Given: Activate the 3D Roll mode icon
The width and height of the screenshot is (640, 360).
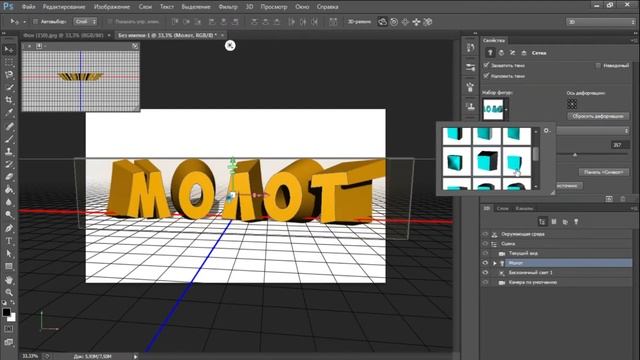Looking at the screenshot, I should (x=394, y=22).
